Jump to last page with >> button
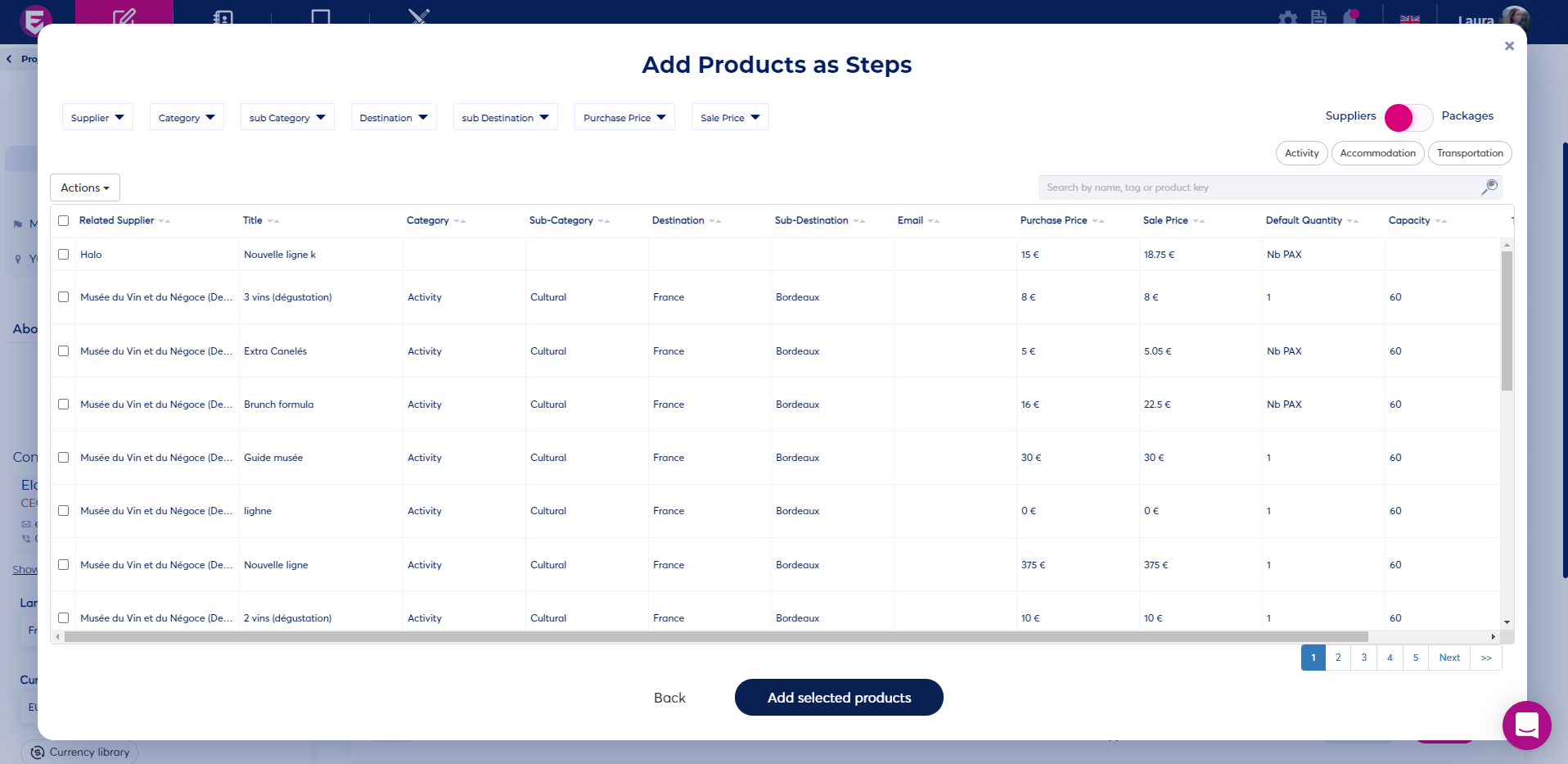 tap(1486, 658)
